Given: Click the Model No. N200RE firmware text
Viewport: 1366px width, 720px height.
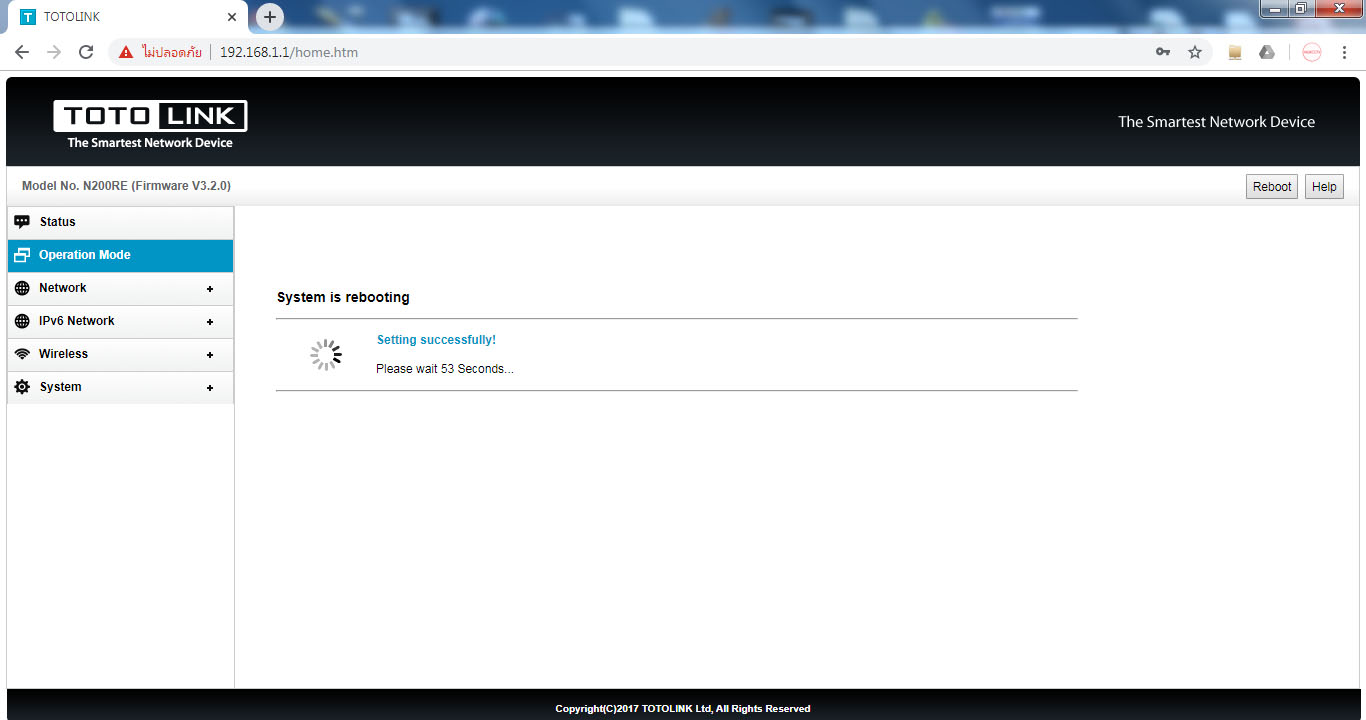Looking at the screenshot, I should point(126,186).
